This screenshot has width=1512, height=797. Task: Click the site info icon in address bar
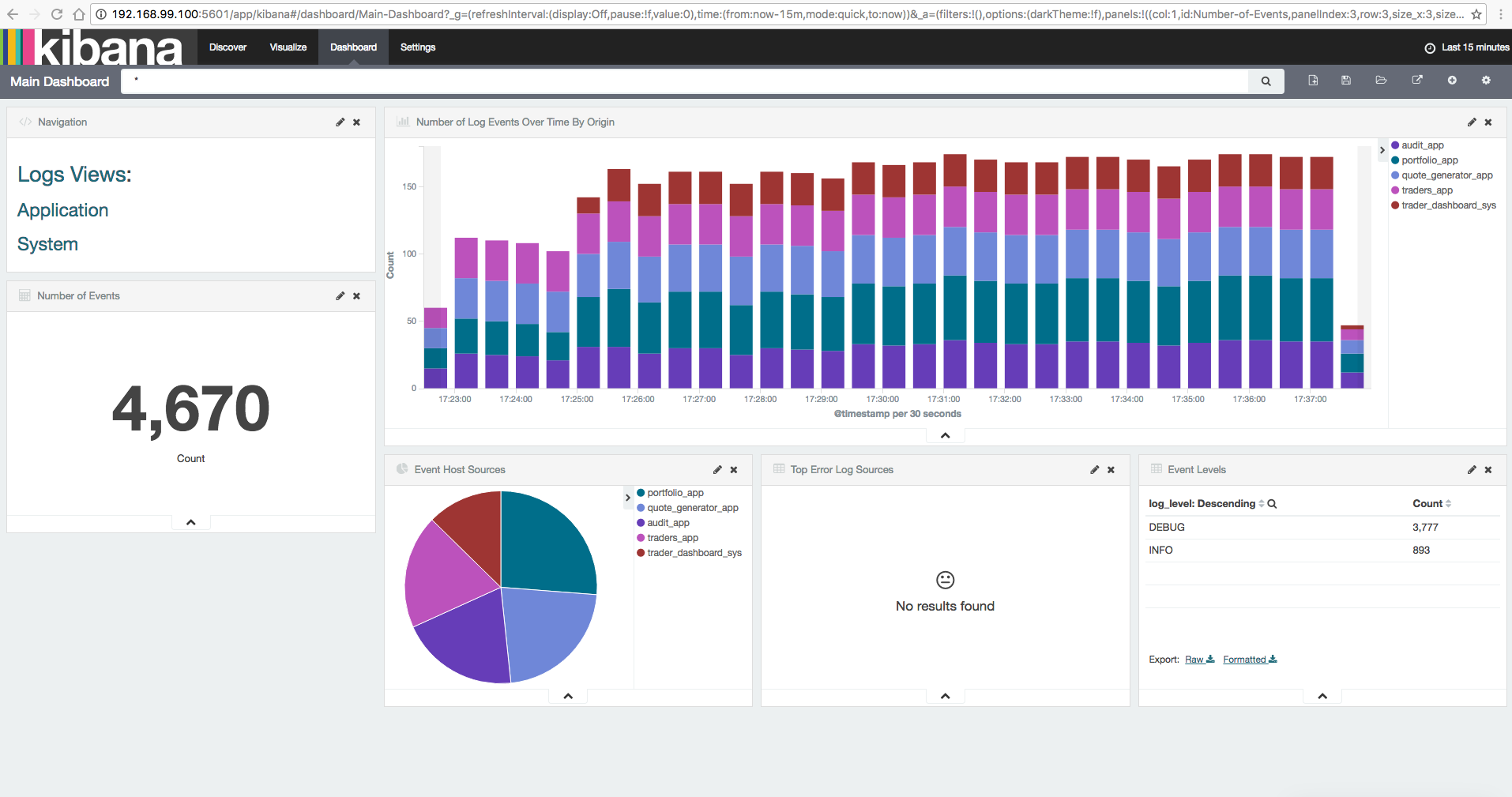point(101,14)
